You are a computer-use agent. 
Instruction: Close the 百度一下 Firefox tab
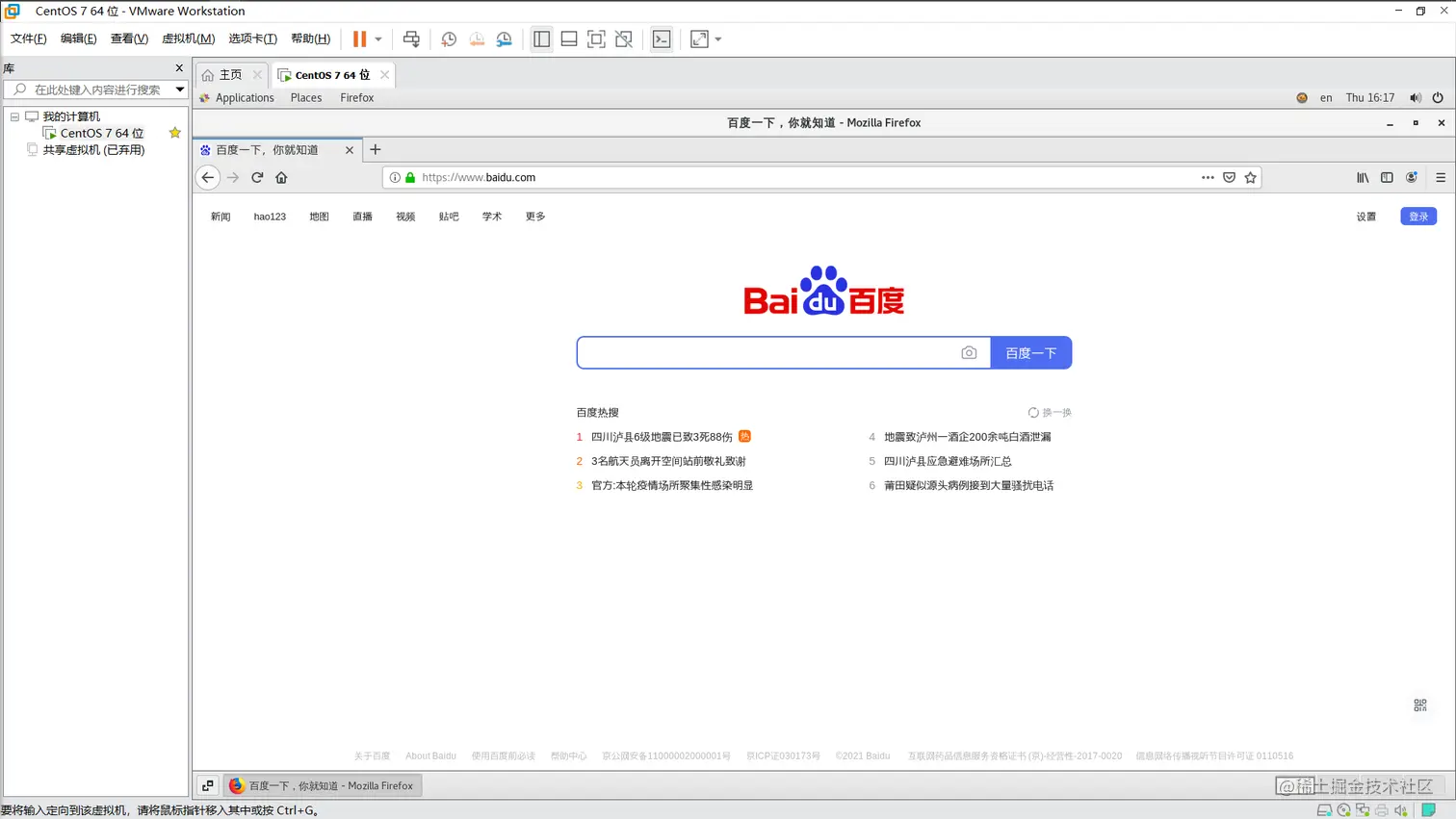350,150
